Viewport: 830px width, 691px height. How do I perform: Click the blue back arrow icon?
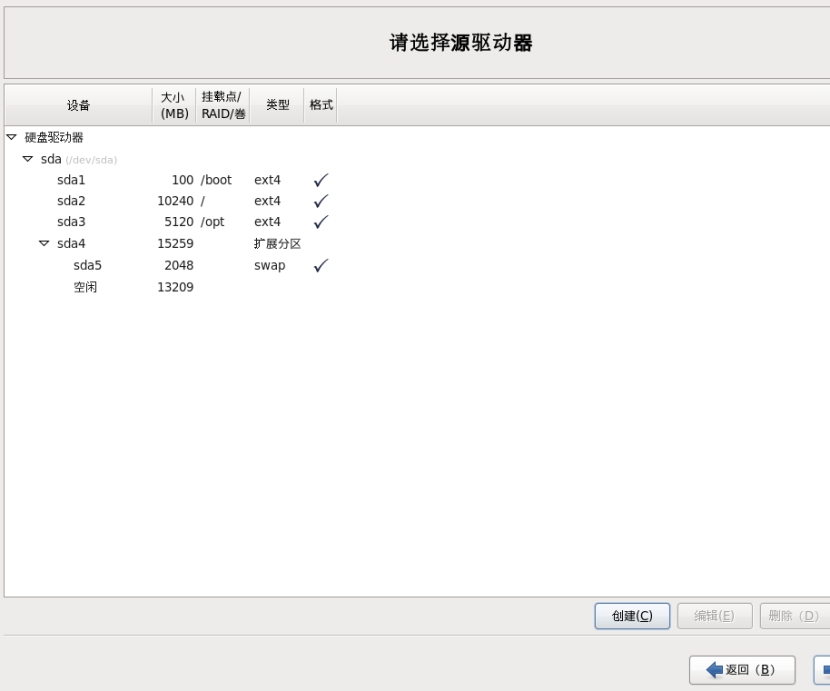[714, 670]
